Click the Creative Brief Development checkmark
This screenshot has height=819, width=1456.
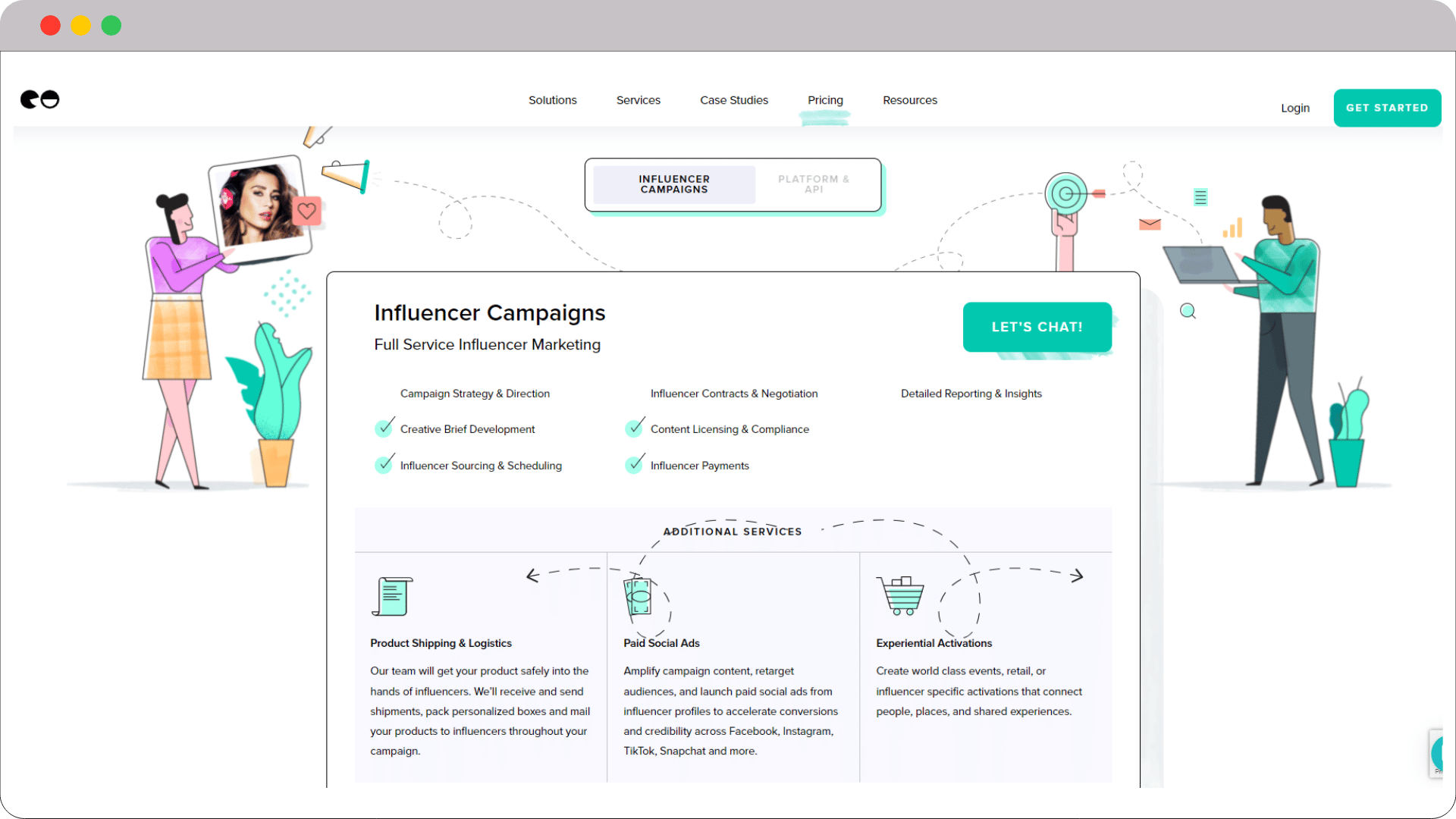384,428
